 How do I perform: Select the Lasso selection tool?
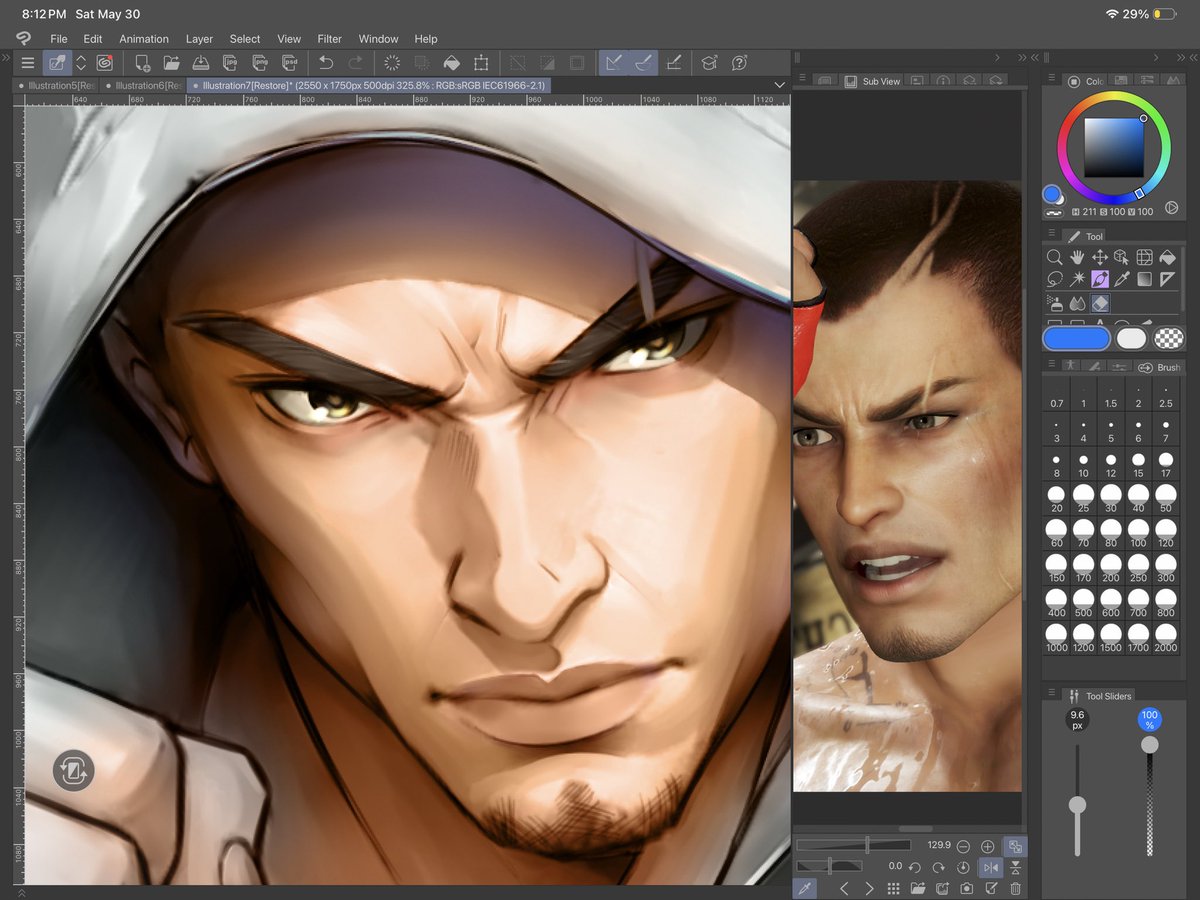point(1054,280)
